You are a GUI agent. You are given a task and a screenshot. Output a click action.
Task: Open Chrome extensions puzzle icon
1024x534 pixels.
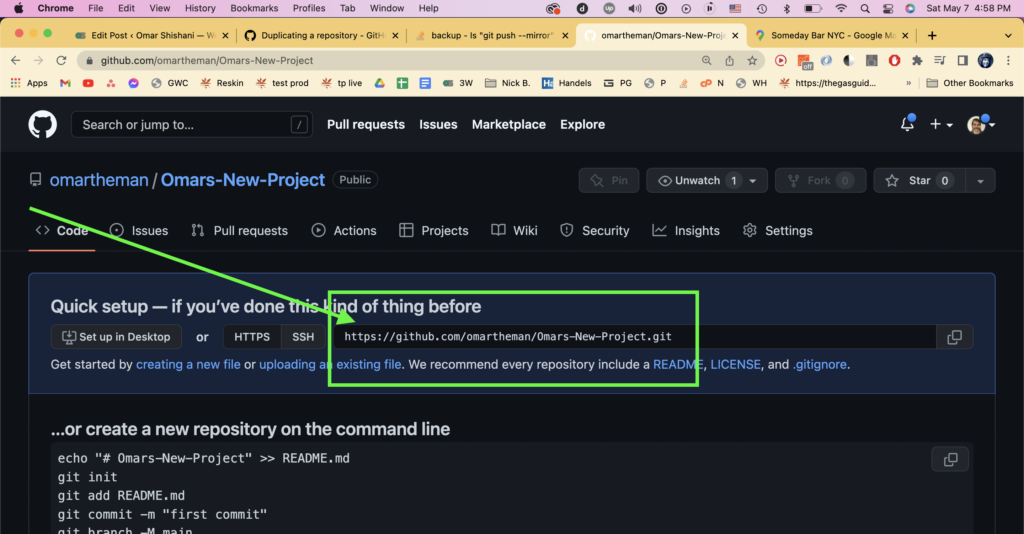coord(917,60)
